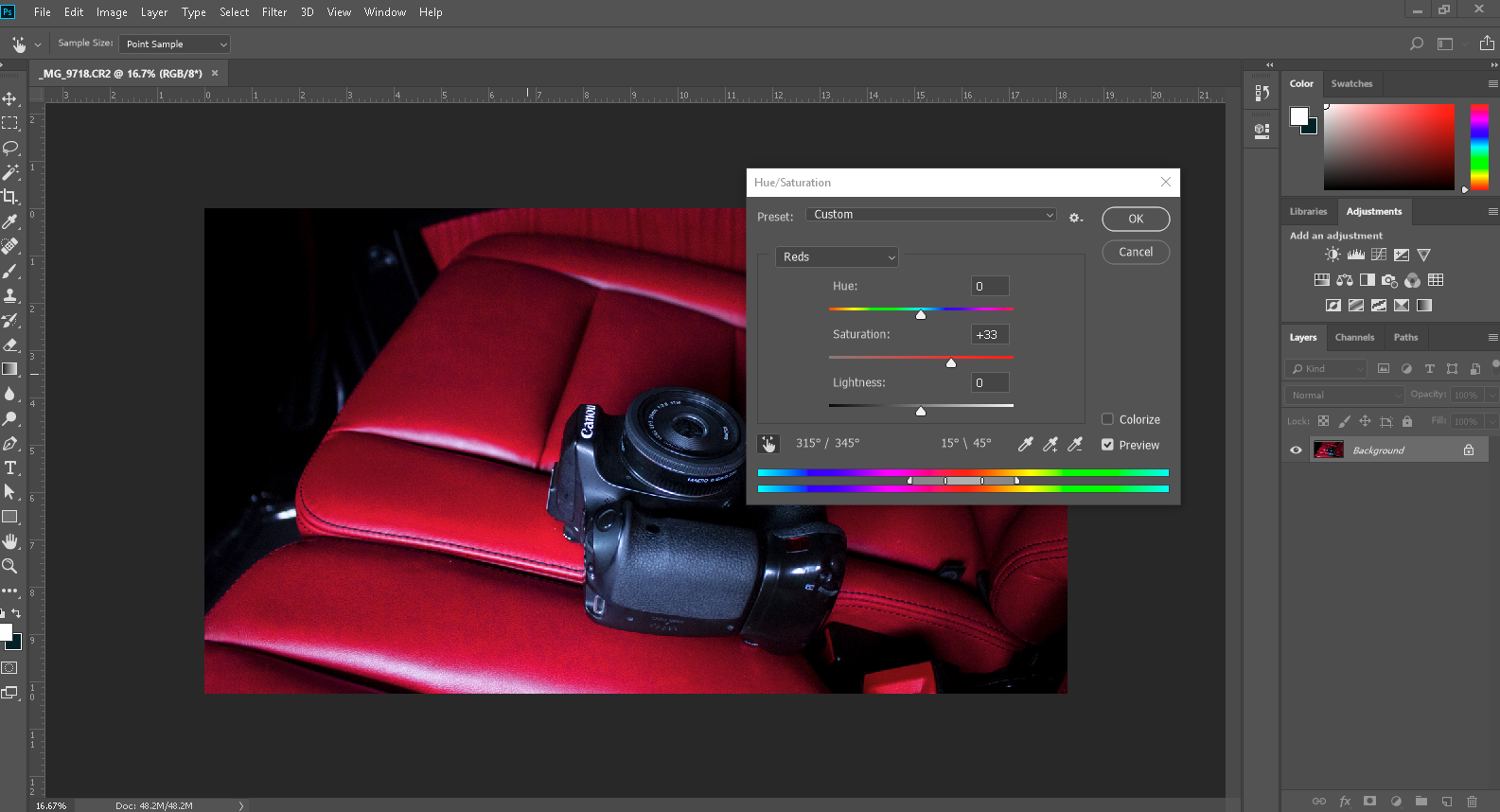Hide the Background layer visibility
Image resolution: width=1500 pixels, height=812 pixels.
[x=1296, y=450]
